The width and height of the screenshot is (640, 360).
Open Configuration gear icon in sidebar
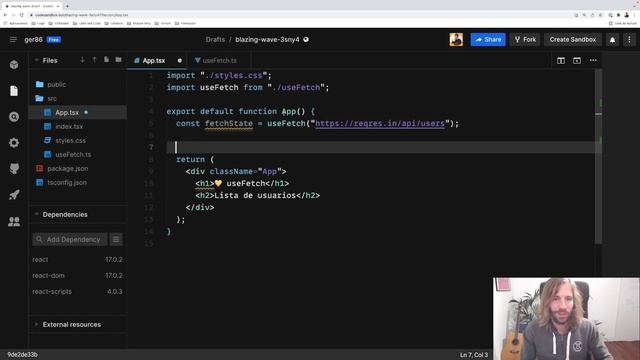(x=14, y=143)
